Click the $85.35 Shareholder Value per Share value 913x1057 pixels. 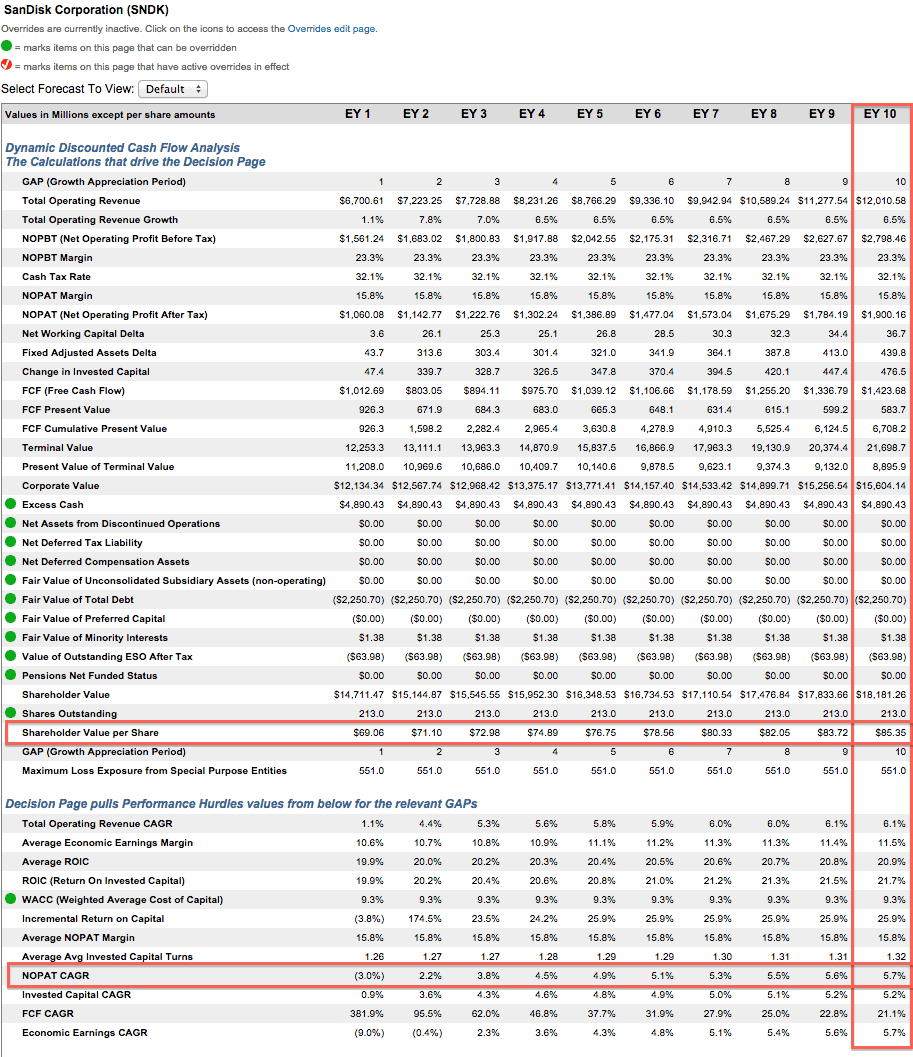click(x=891, y=733)
